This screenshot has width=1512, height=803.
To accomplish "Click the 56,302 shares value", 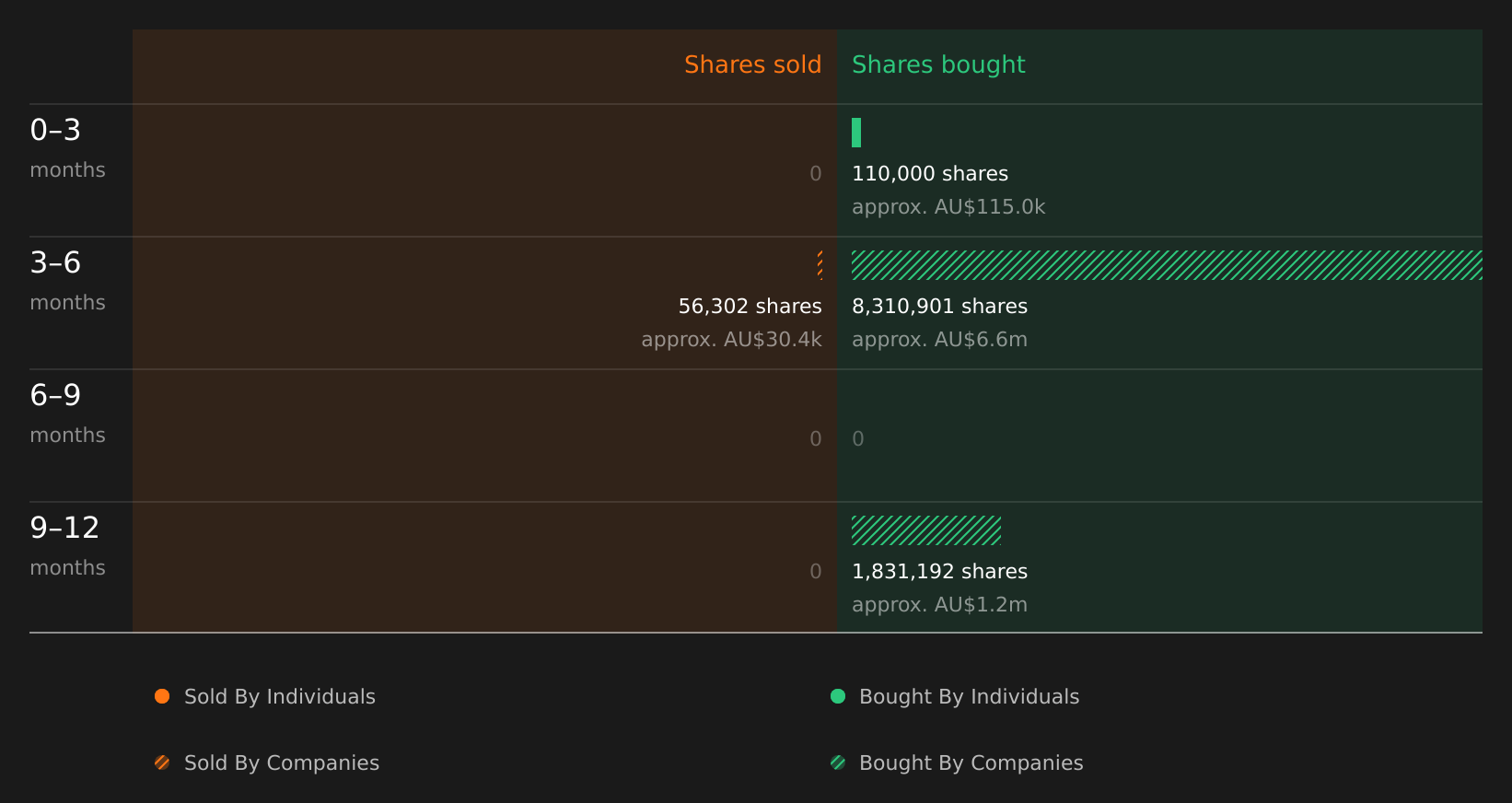I will tap(750, 307).
